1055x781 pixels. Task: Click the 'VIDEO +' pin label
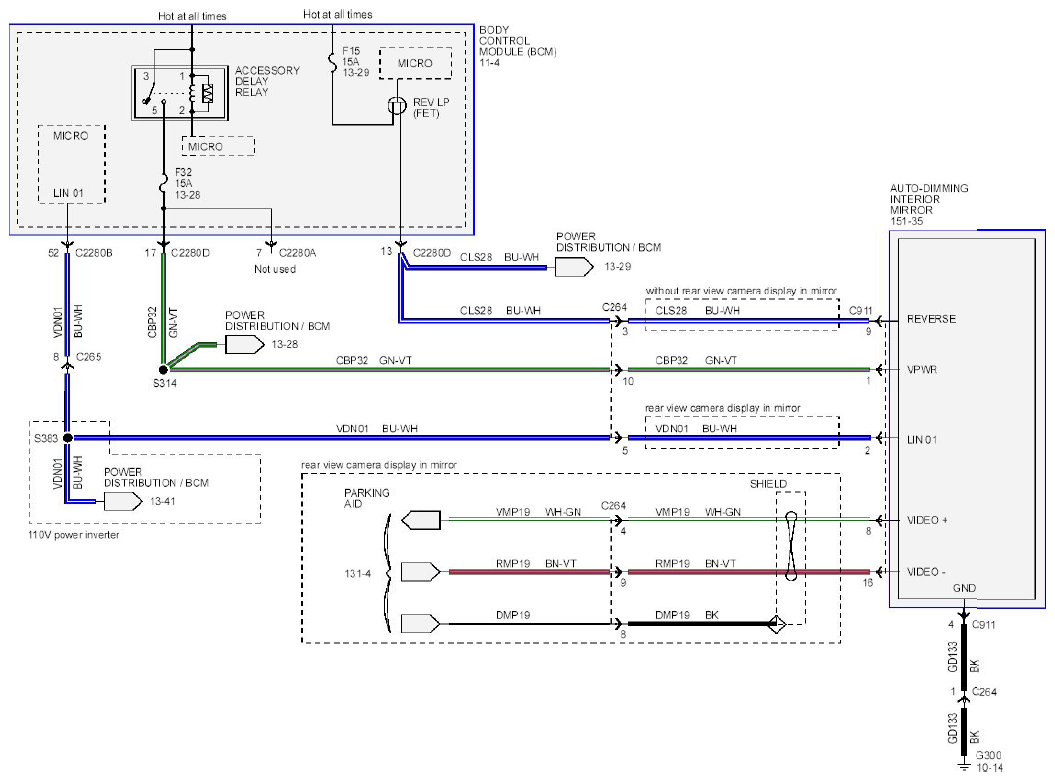[926, 520]
